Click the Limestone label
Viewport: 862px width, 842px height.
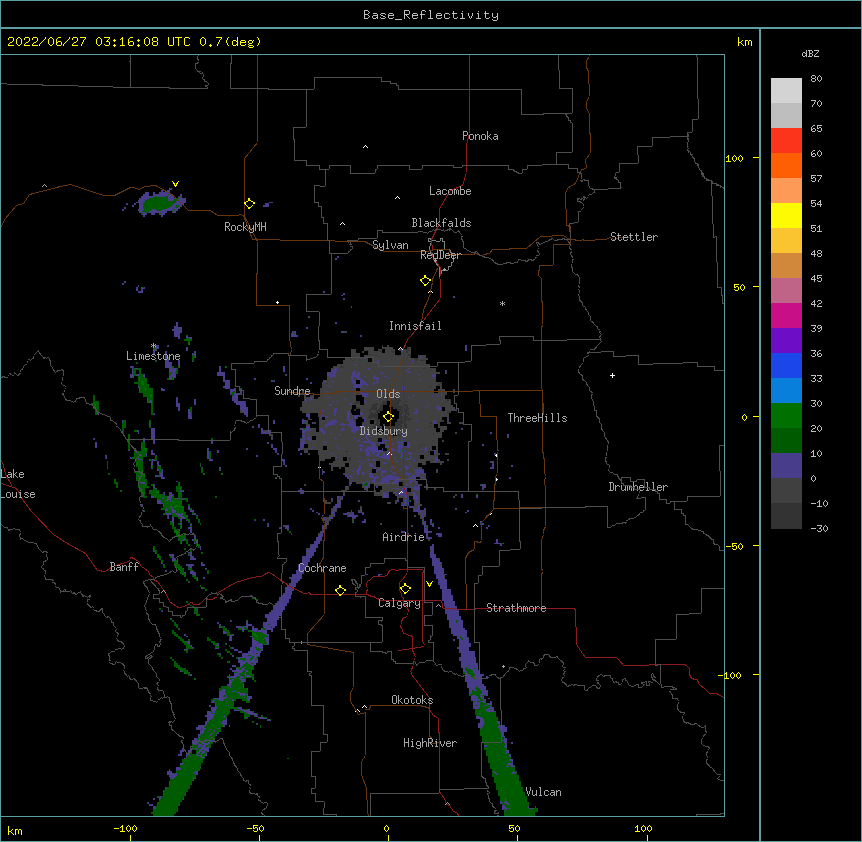pos(153,356)
